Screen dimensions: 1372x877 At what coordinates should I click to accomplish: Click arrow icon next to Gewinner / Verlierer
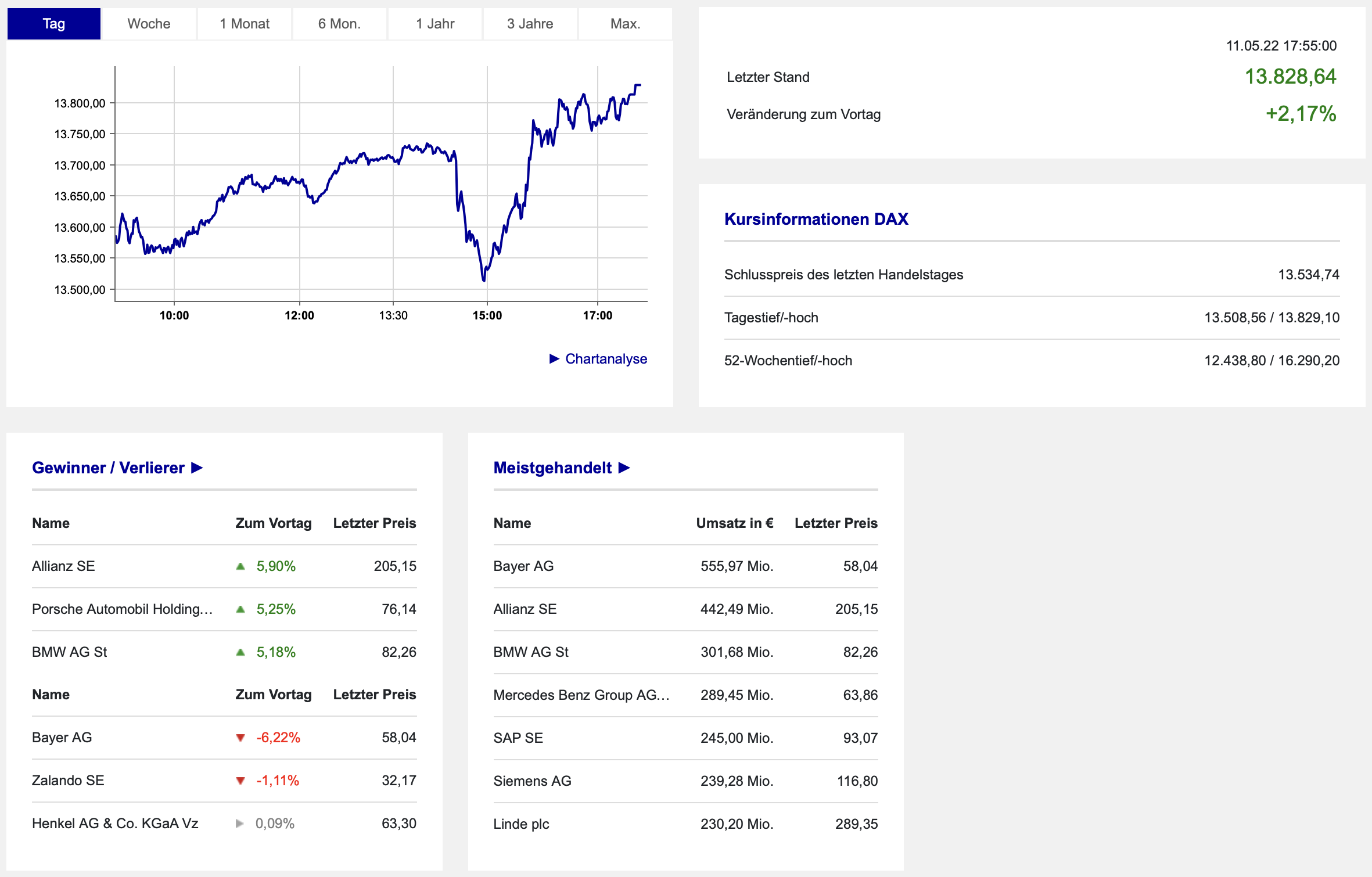(197, 468)
